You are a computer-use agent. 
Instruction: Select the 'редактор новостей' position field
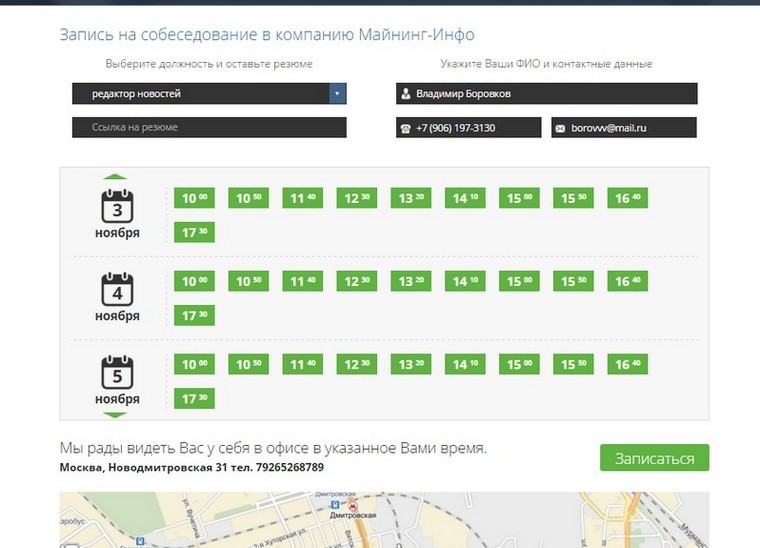click(x=209, y=94)
